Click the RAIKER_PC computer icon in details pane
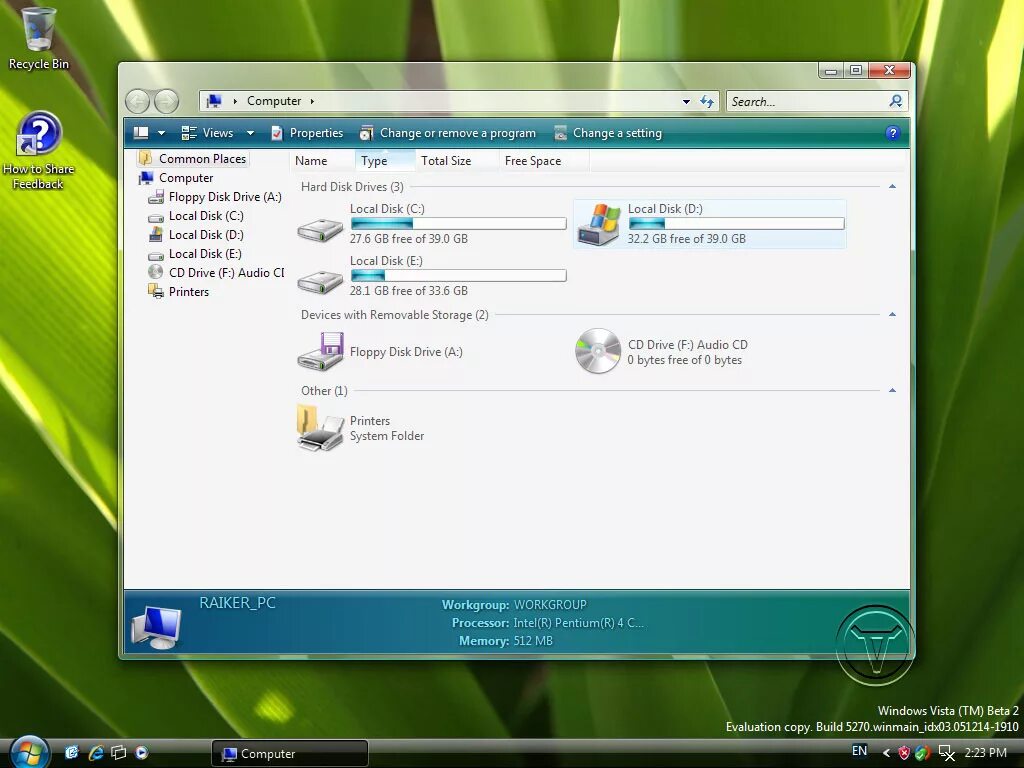 (x=155, y=627)
